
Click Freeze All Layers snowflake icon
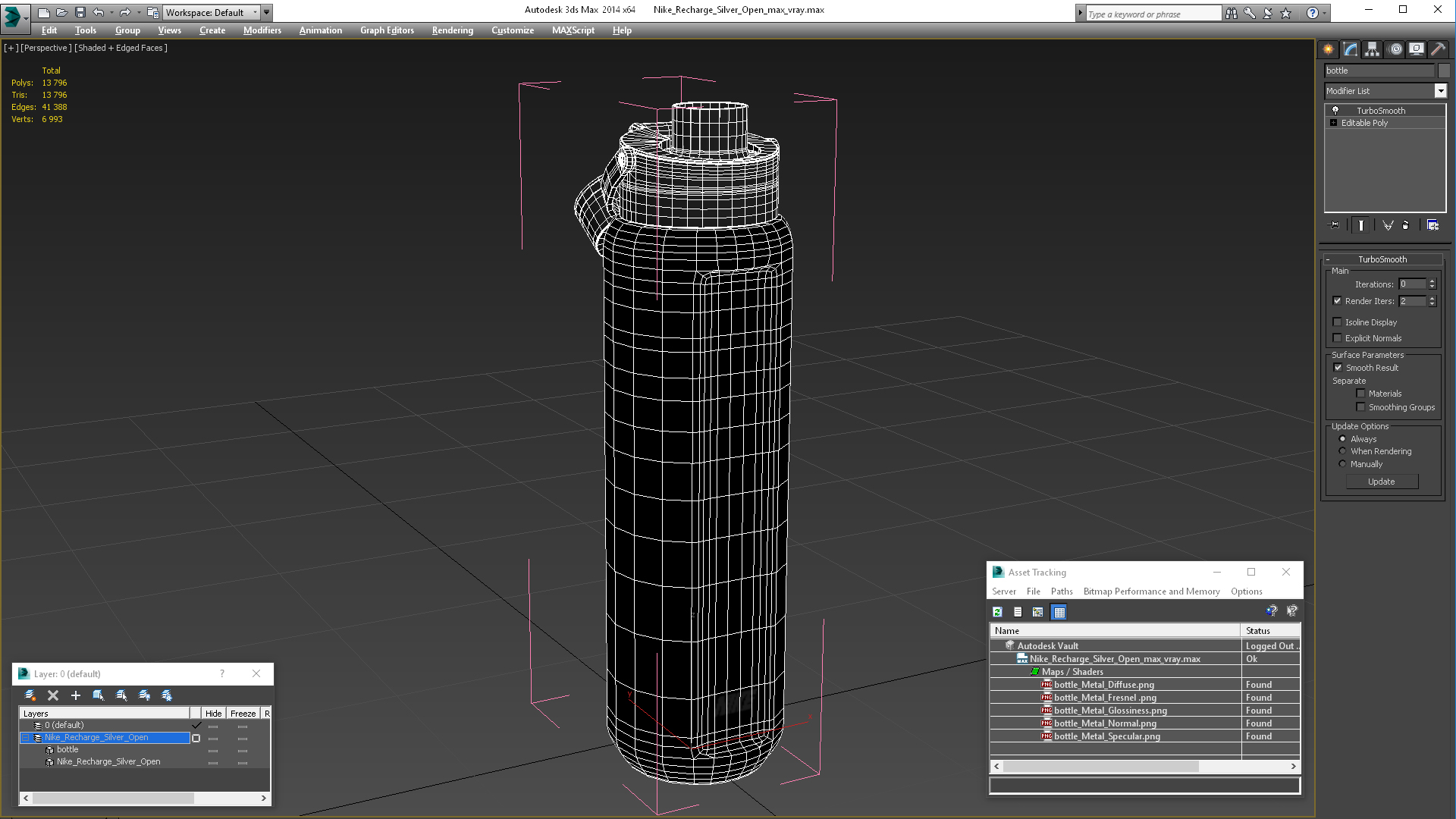pyautogui.click(x=167, y=695)
